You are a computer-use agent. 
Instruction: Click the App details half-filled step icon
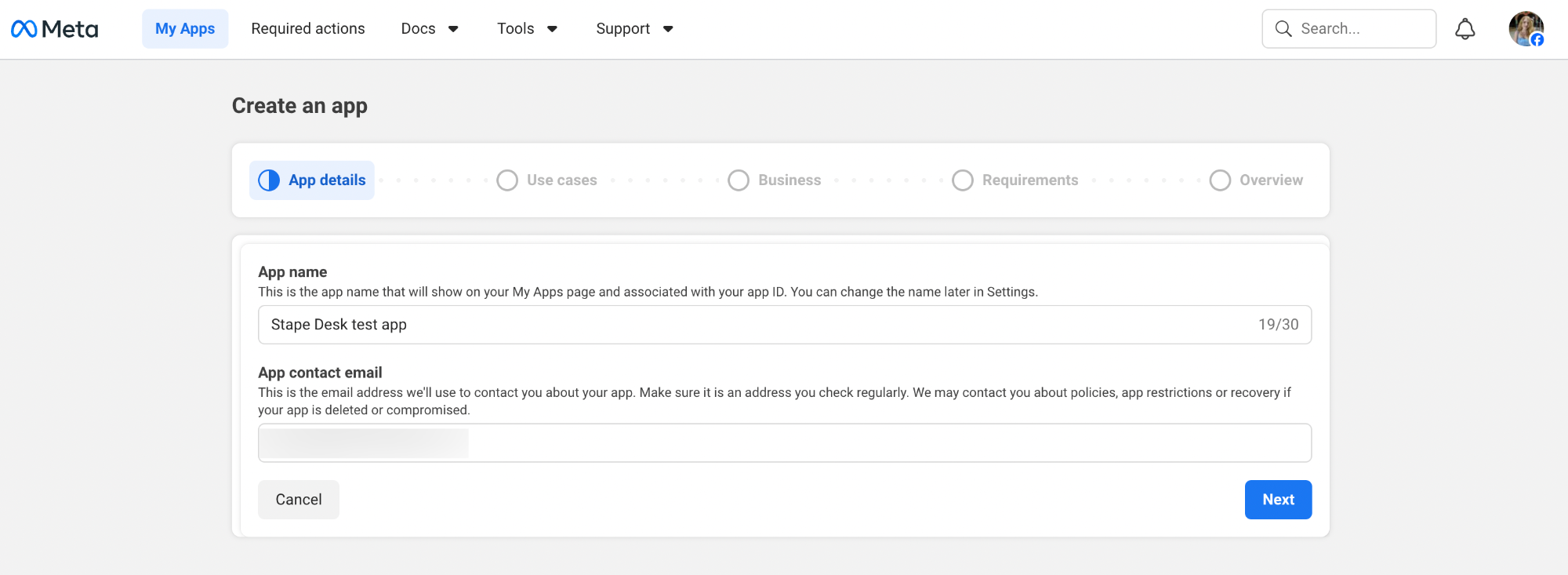pyautogui.click(x=269, y=180)
